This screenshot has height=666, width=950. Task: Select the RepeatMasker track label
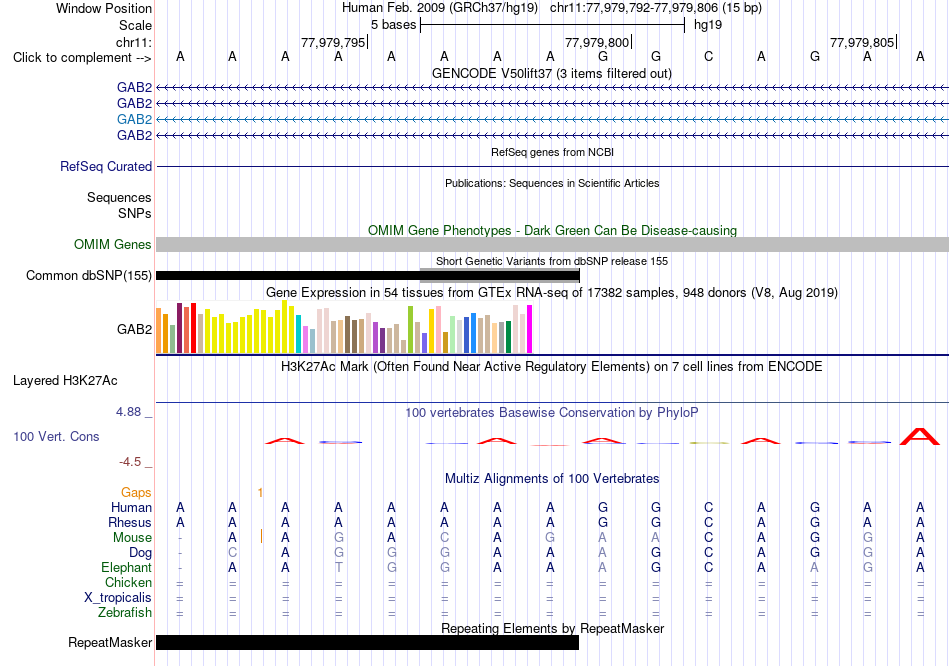110,642
